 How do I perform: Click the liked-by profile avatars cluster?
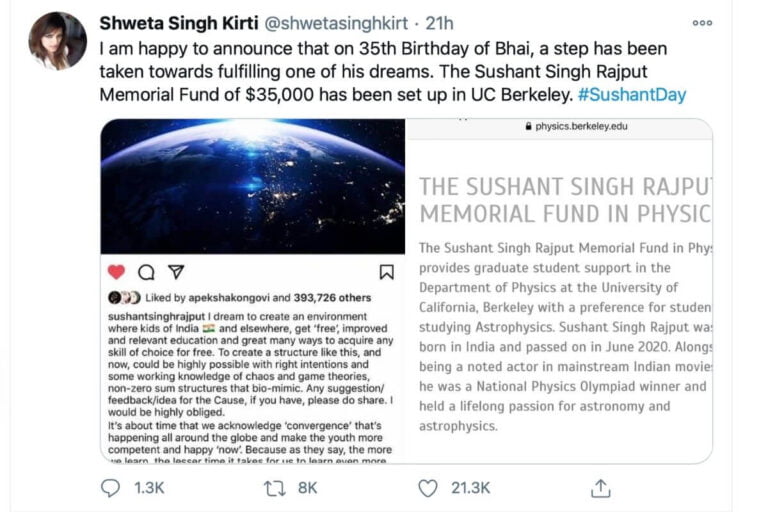click(x=124, y=298)
